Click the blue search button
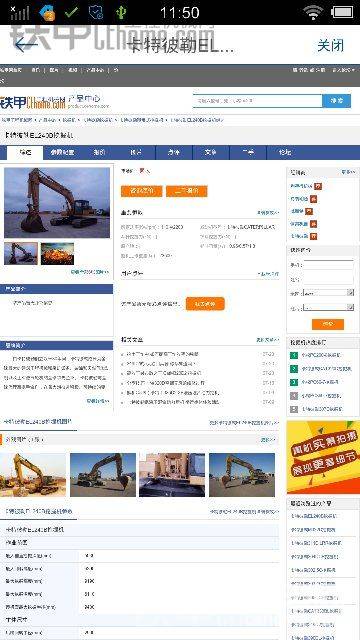The image size is (360, 640). point(337,101)
